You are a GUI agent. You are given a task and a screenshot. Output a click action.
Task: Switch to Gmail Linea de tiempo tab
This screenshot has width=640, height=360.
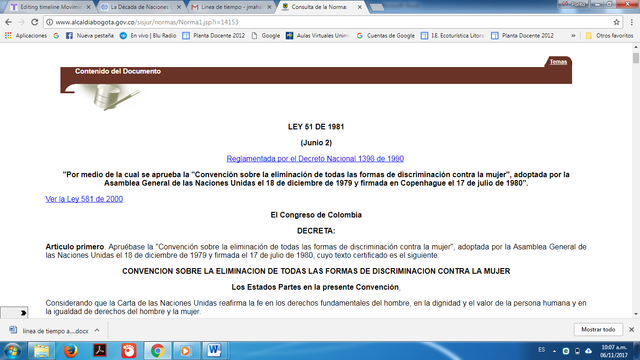tap(231, 7)
